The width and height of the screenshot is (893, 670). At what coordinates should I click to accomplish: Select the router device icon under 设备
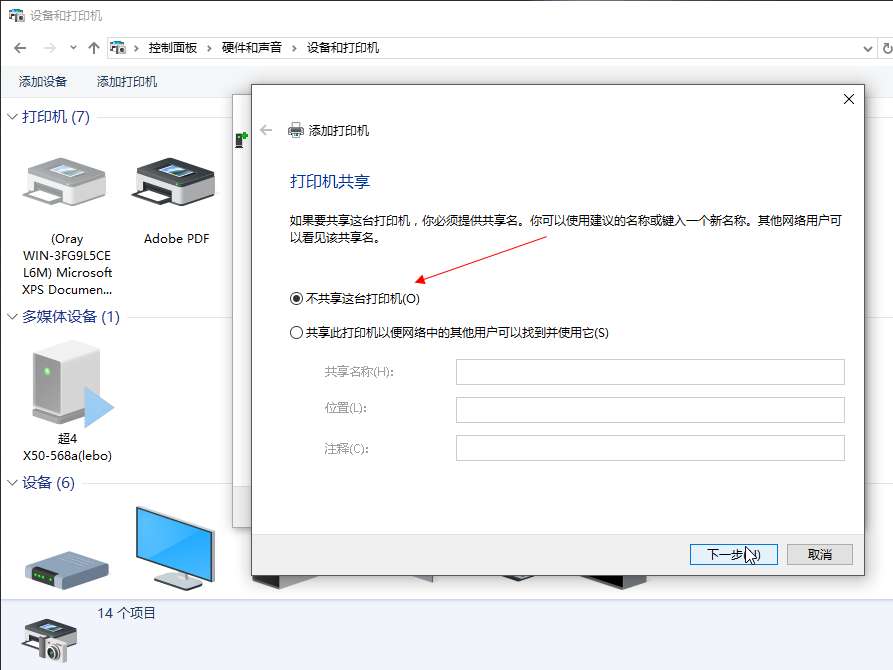pos(67,569)
